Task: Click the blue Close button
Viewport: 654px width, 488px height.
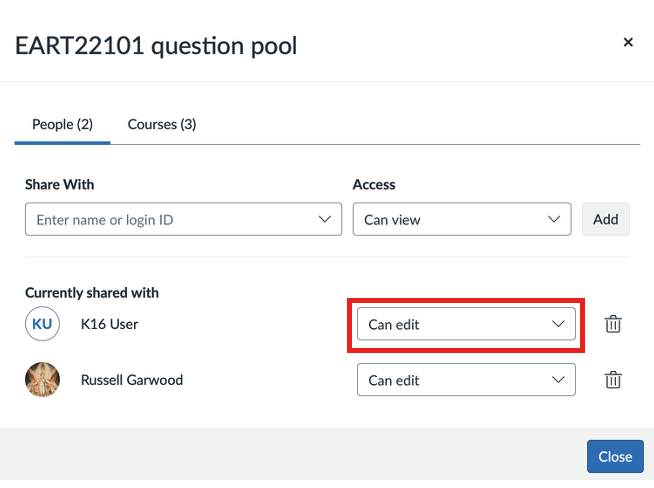Action: click(615, 456)
